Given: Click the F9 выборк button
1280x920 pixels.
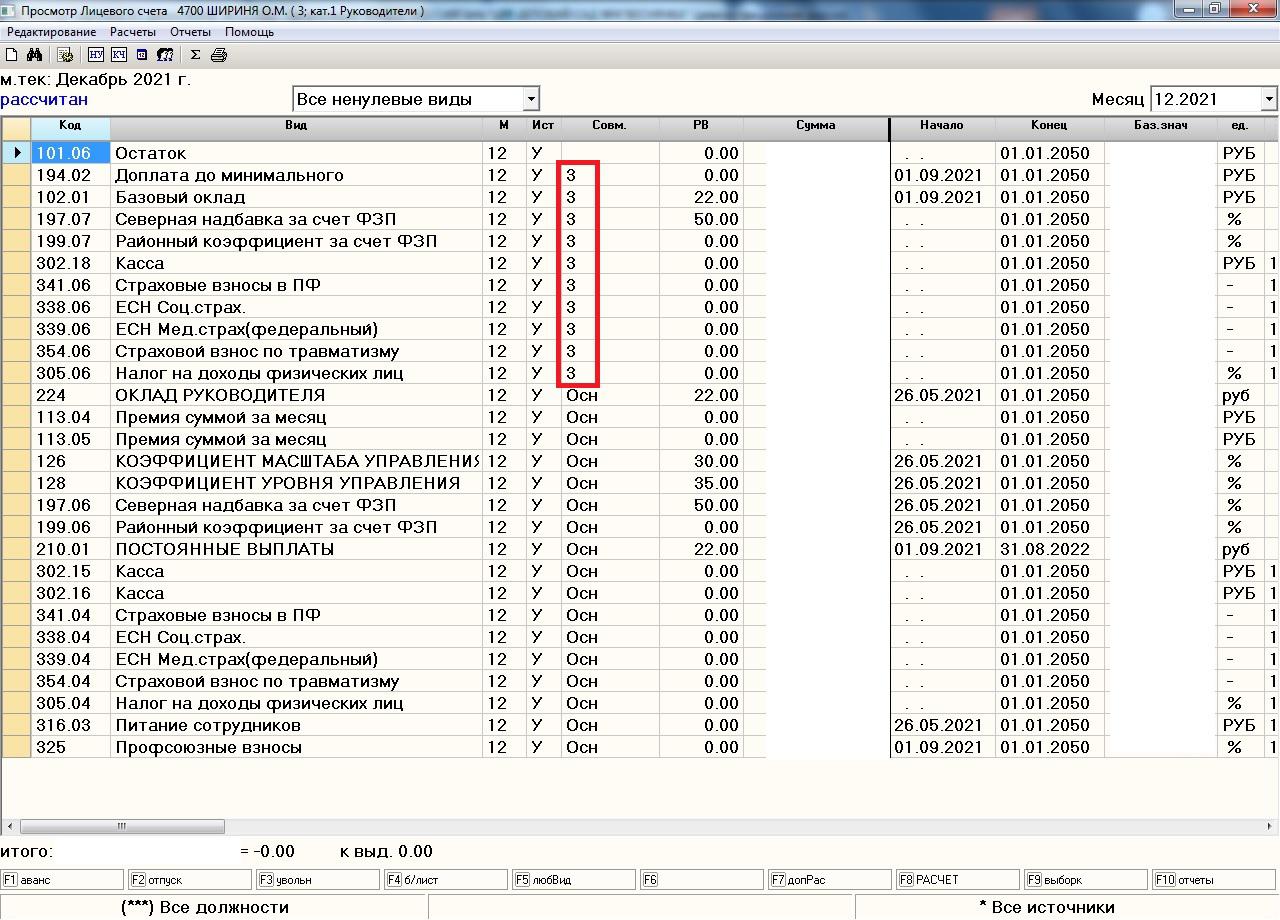Looking at the screenshot, I should (x=1086, y=880).
